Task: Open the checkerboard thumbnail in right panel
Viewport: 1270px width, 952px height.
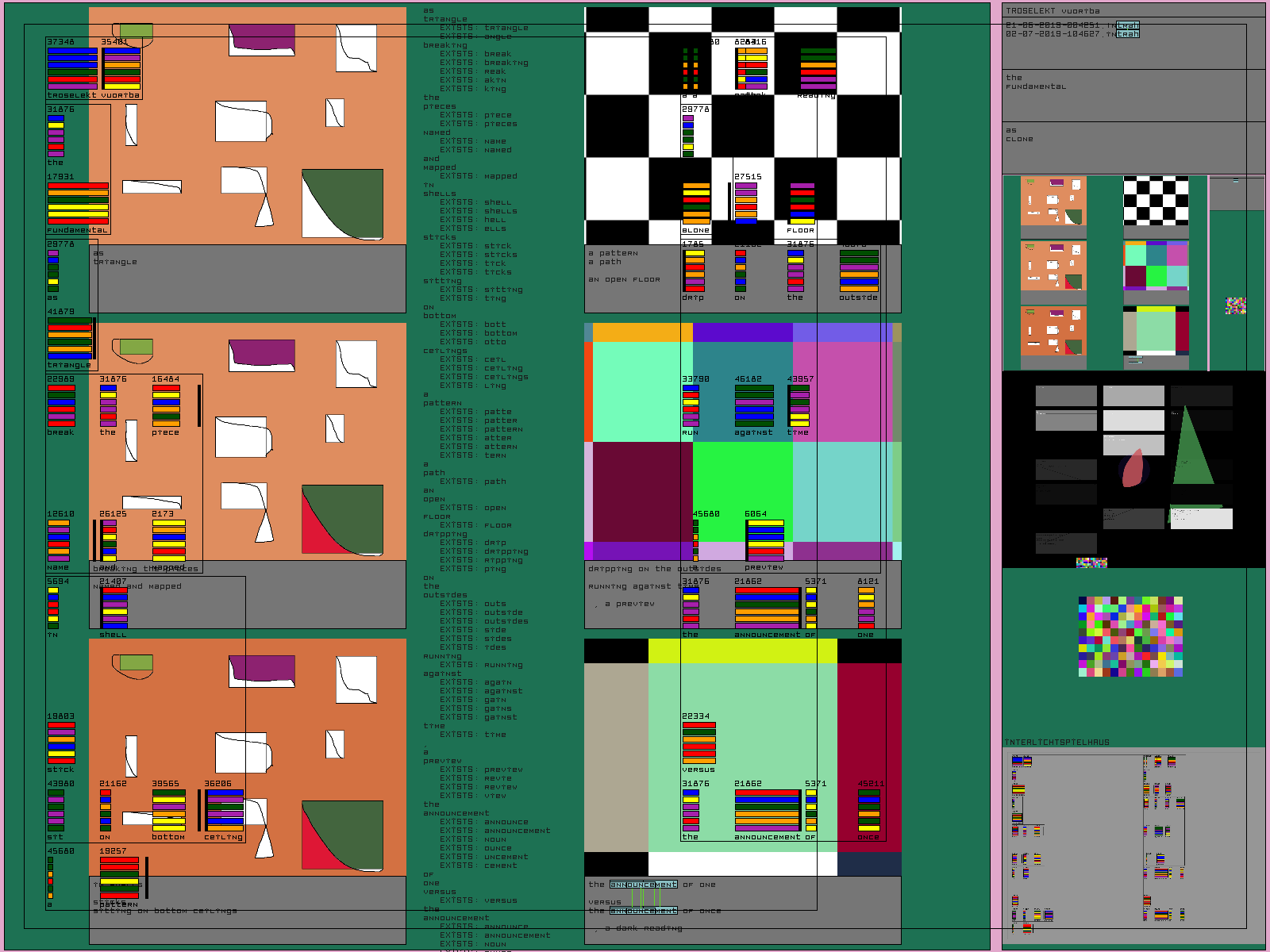Action: click(1156, 201)
